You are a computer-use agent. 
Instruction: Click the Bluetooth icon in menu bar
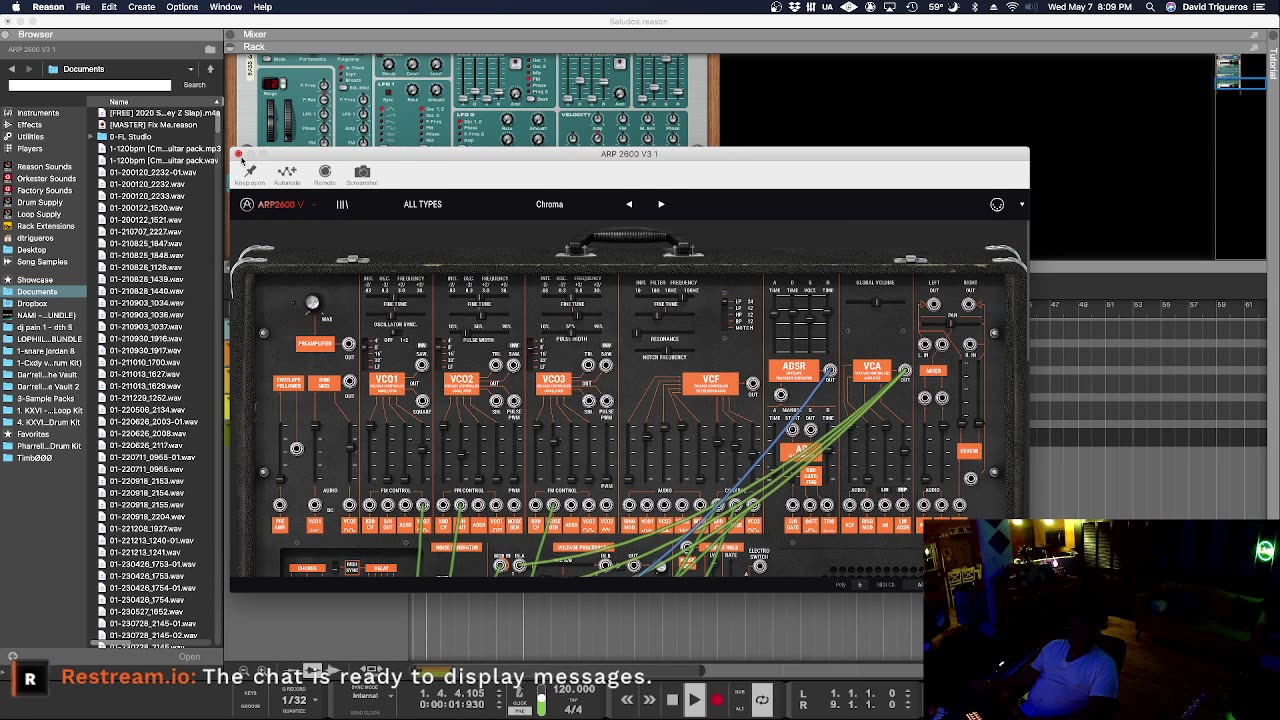tap(976, 7)
